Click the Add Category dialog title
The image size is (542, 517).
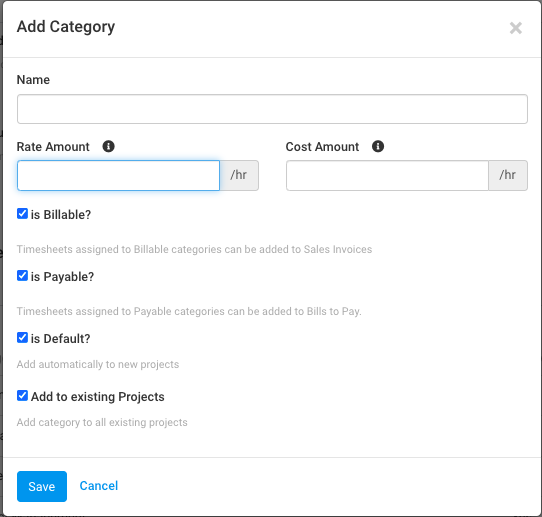(x=66, y=27)
